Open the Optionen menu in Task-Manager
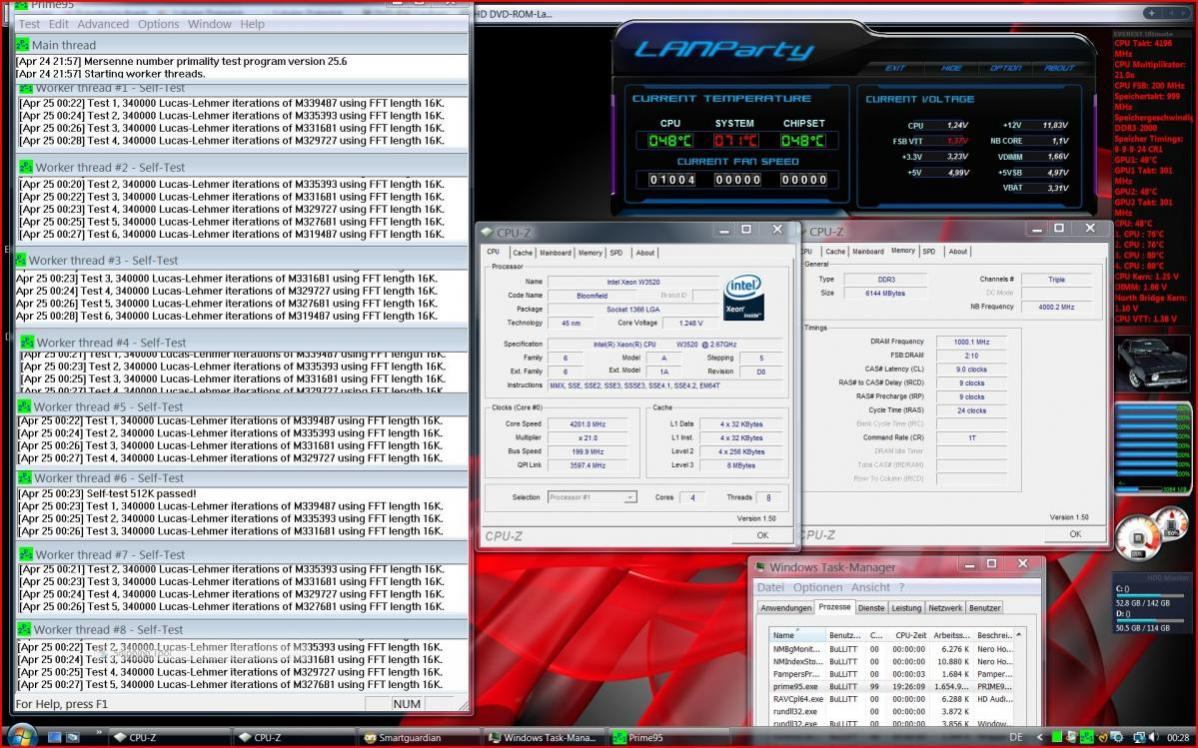Screen dimensions: 1198x748 (818, 588)
